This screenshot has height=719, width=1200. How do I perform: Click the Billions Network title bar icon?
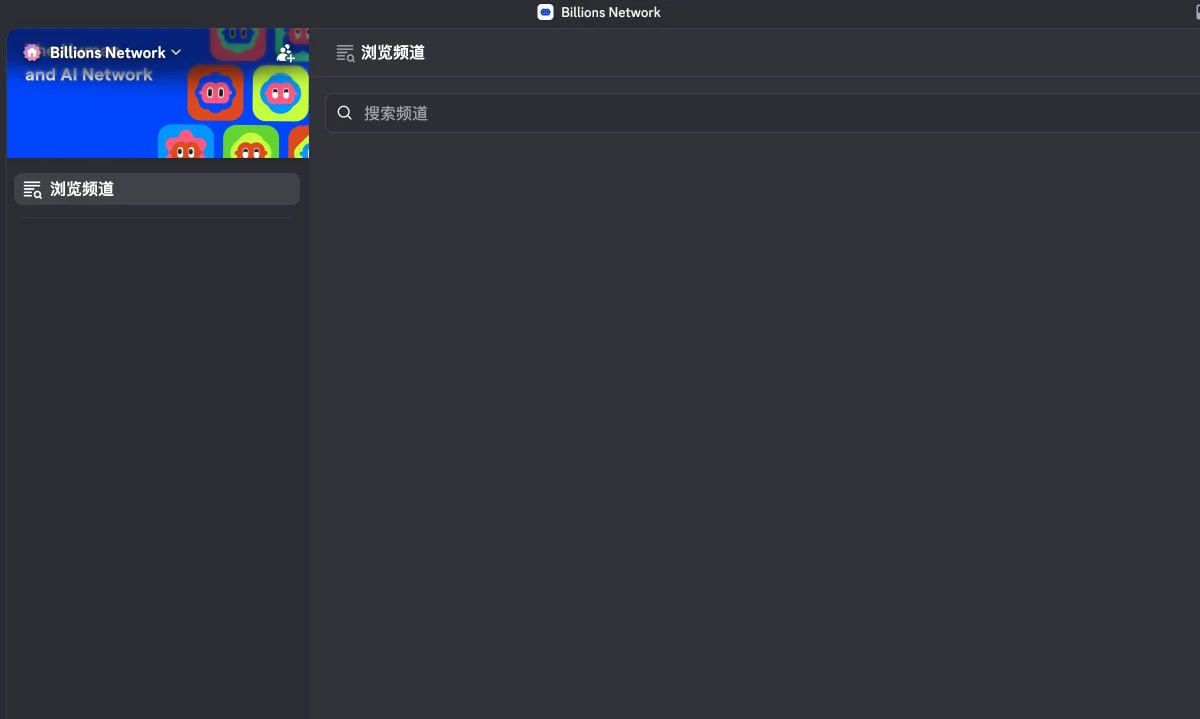pos(545,12)
